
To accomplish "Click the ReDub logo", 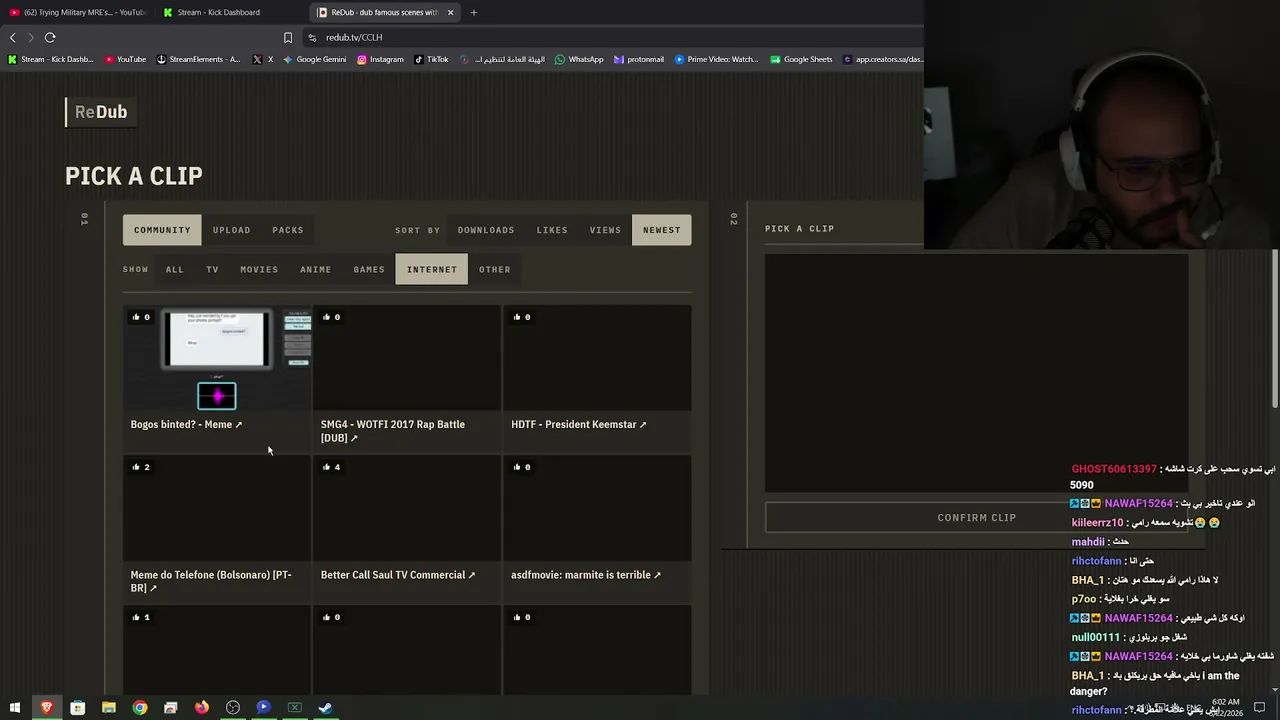I will (101, 112).
